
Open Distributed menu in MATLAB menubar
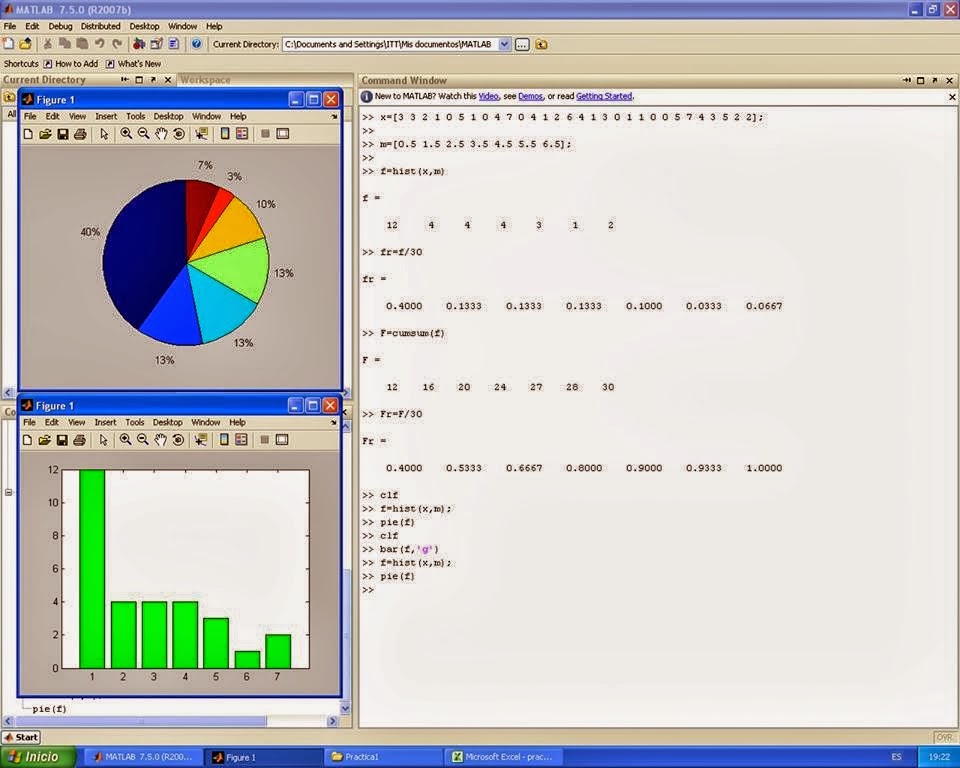[x=100, y=26]
